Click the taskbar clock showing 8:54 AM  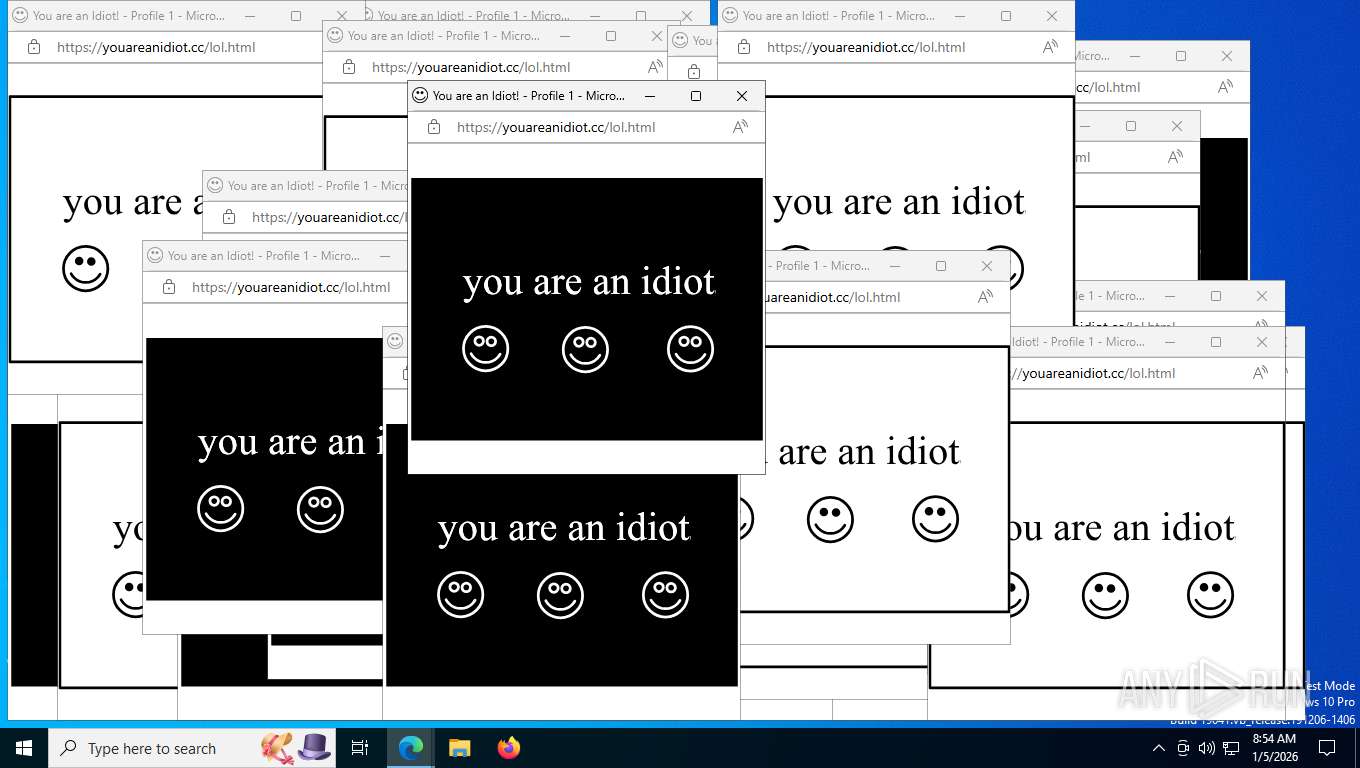coord(1274,748)
